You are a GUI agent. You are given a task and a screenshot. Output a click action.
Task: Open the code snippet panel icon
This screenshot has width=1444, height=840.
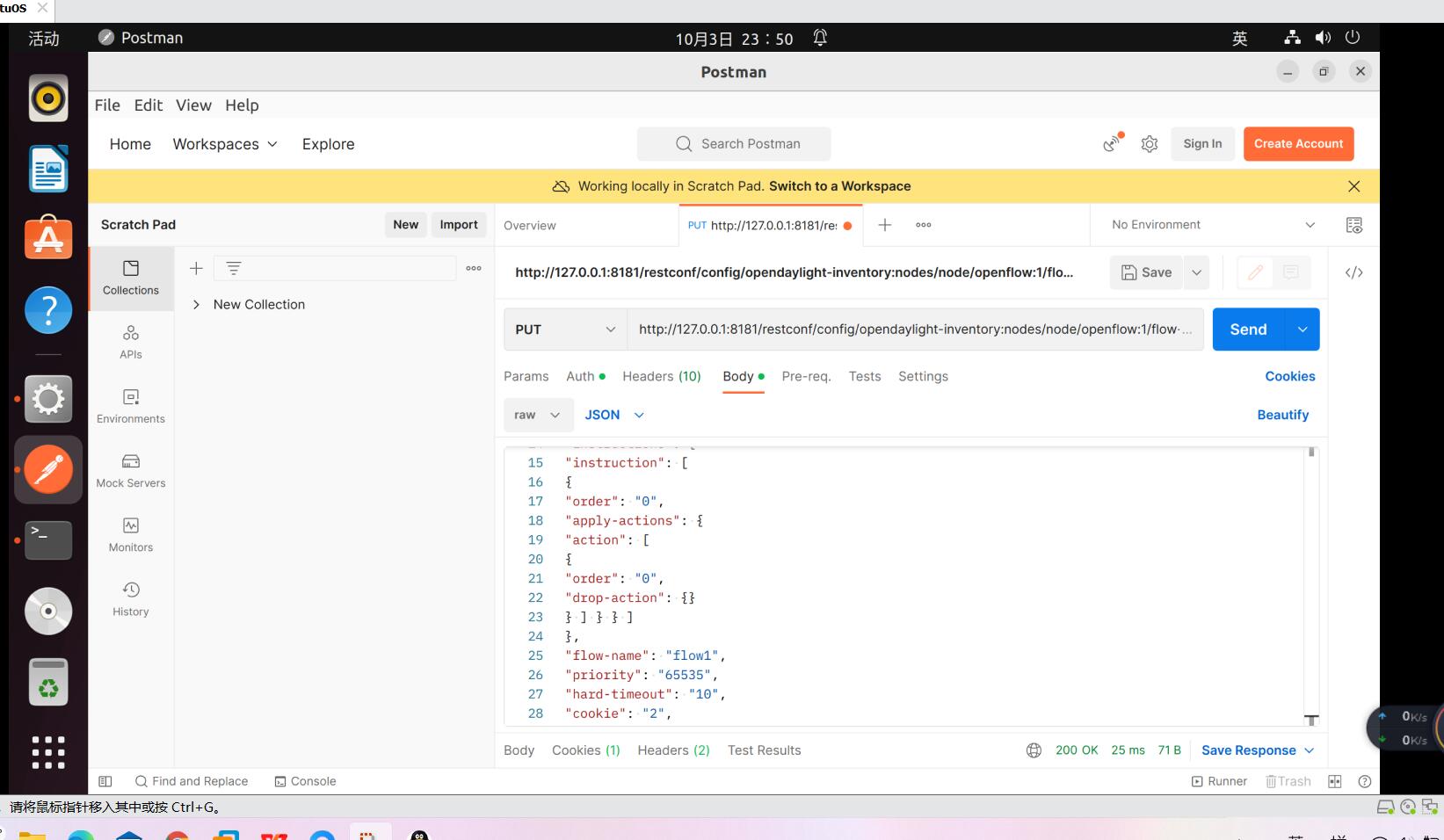click(x=1353, y=272)
